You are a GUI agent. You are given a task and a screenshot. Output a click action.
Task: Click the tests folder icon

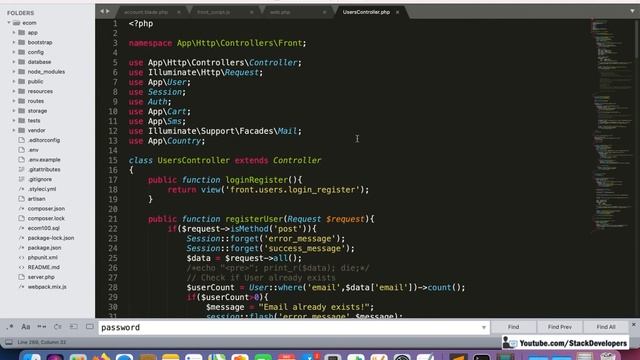pyautogui.click(x=22, y=120)
